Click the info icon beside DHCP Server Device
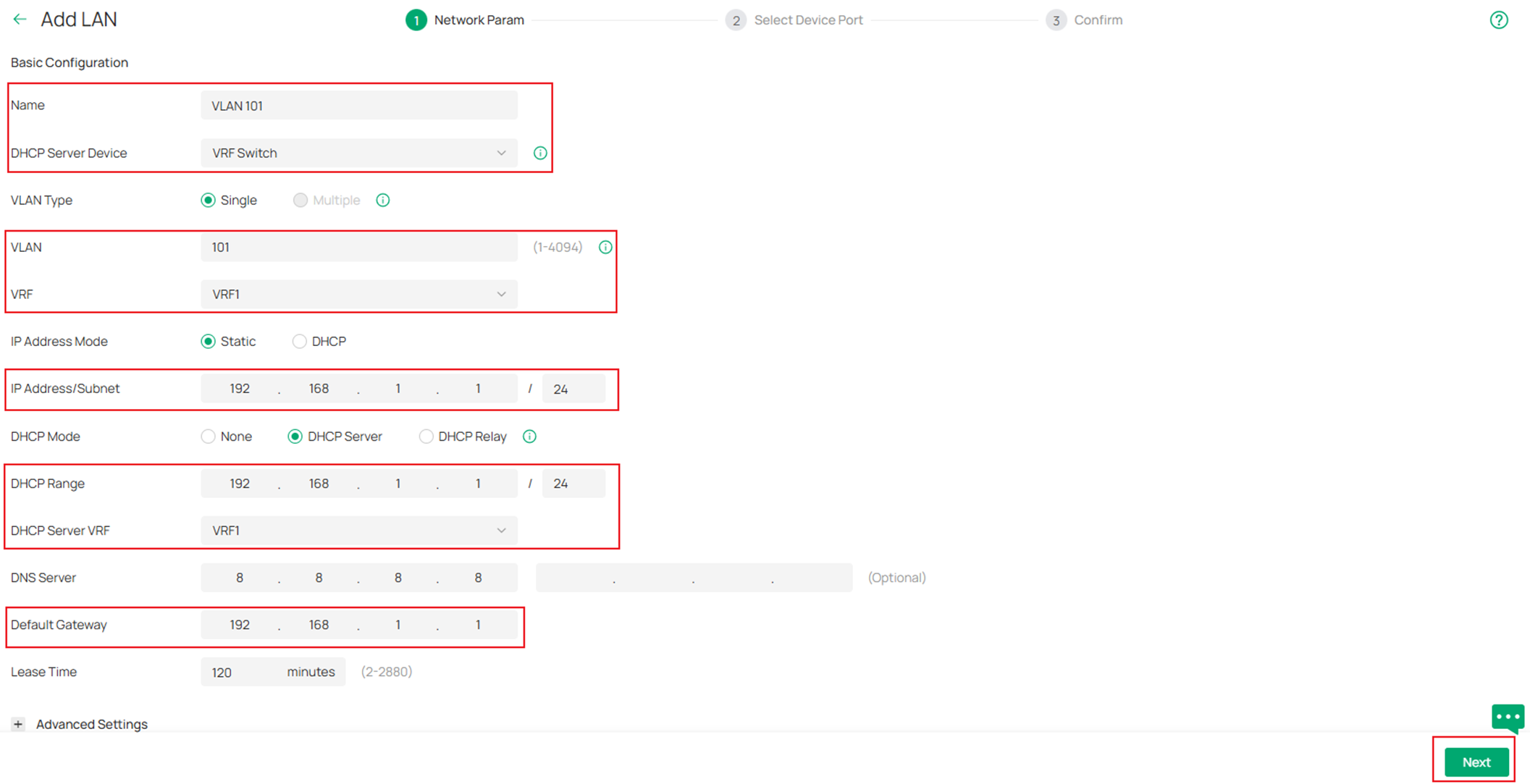This screenshot has height=784, width=1530. coord(539,153)
